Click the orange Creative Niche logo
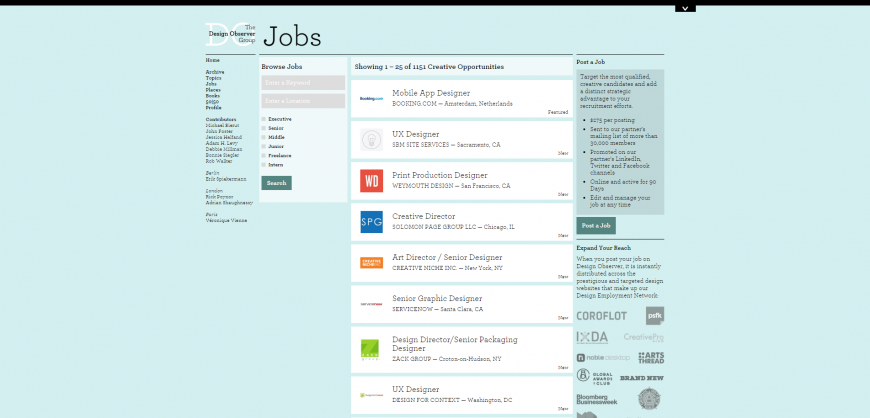 click(x=371, y=263)
